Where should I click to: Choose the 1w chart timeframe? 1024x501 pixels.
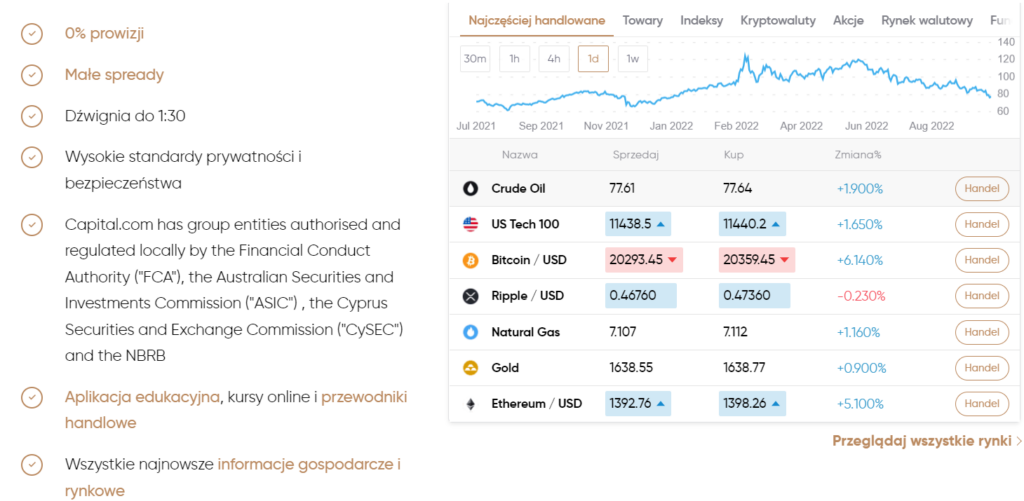pos(632,59)
